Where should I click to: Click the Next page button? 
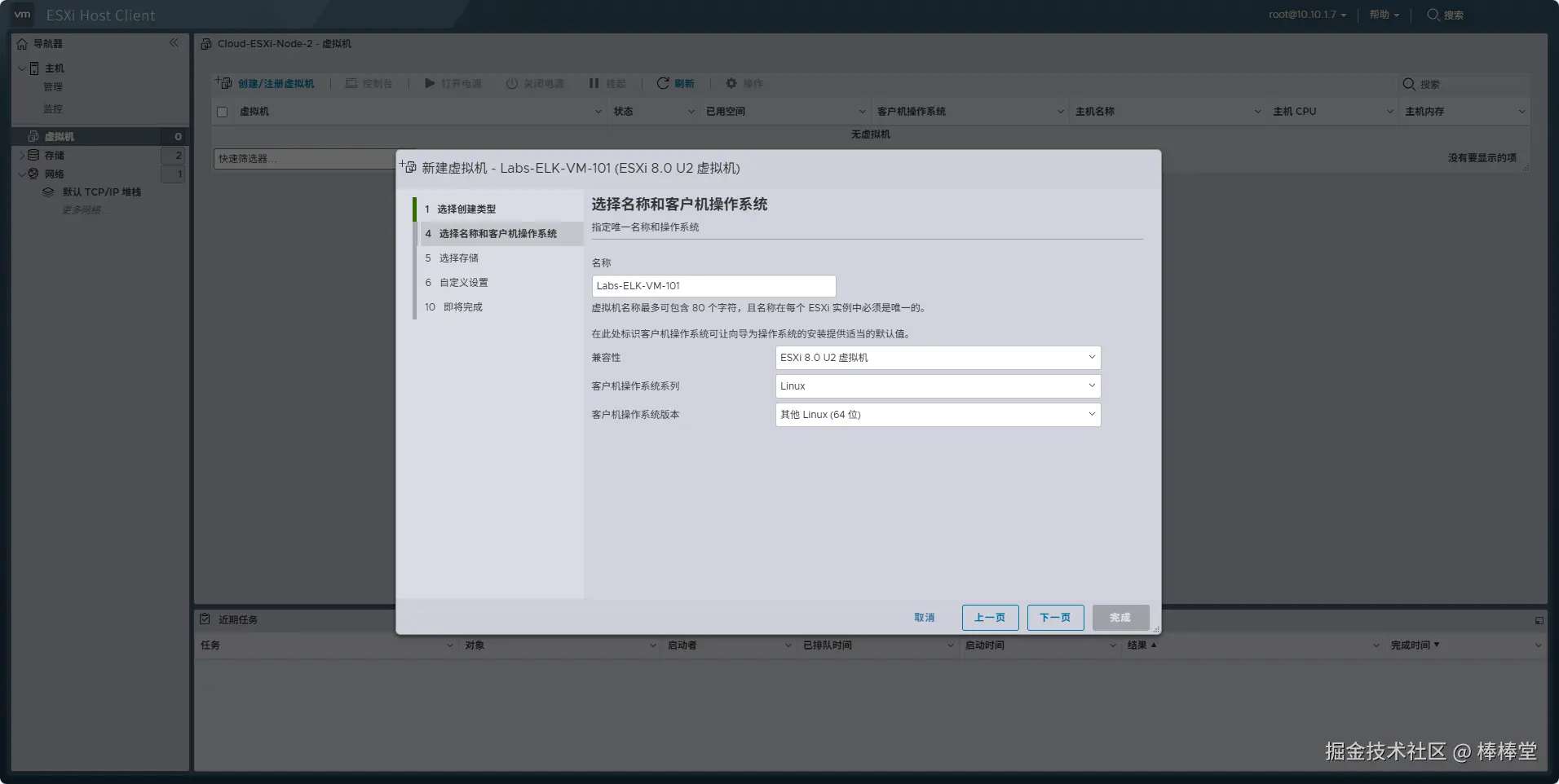1055,618
